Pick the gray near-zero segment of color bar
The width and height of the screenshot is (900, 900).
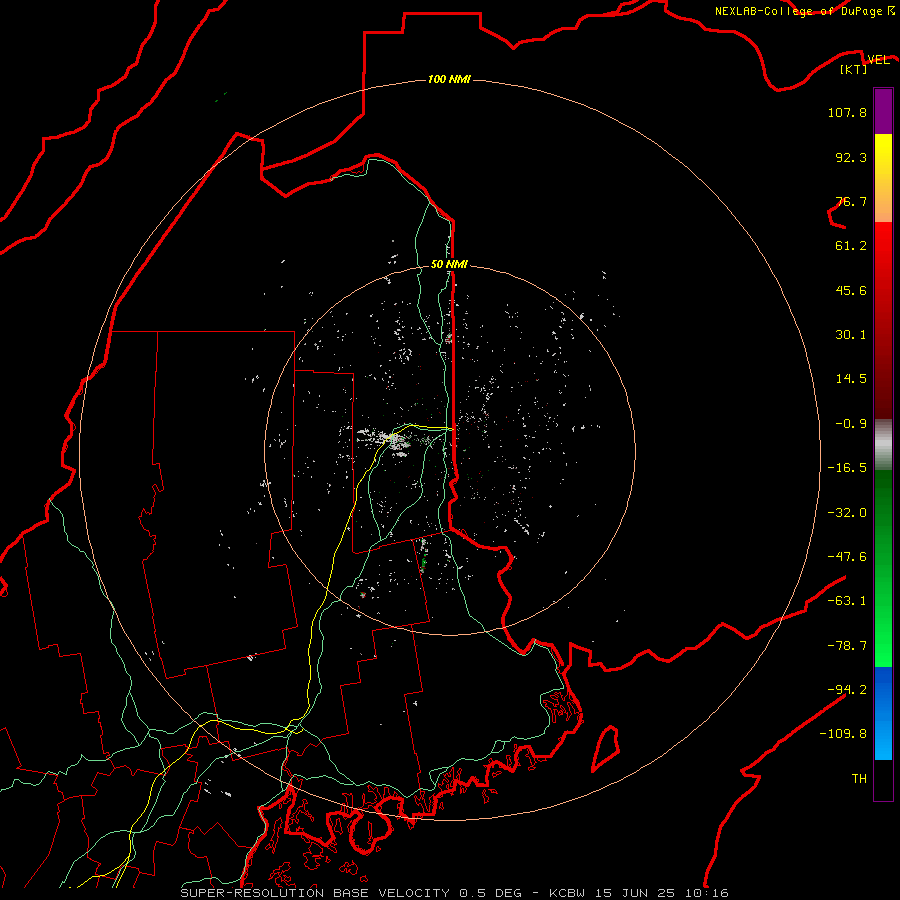[x=883, y=445]
